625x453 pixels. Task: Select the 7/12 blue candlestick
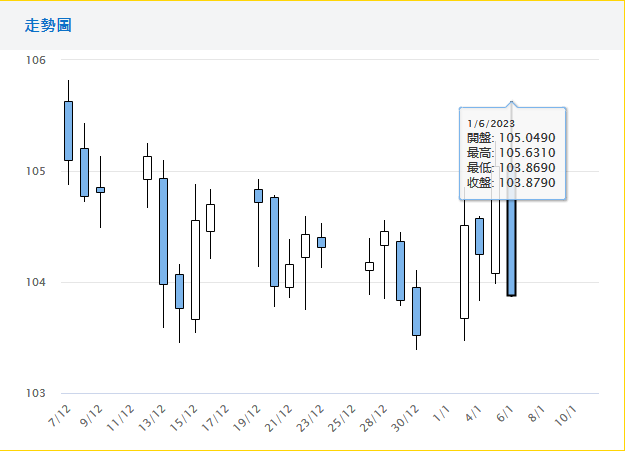coord(68,130)
